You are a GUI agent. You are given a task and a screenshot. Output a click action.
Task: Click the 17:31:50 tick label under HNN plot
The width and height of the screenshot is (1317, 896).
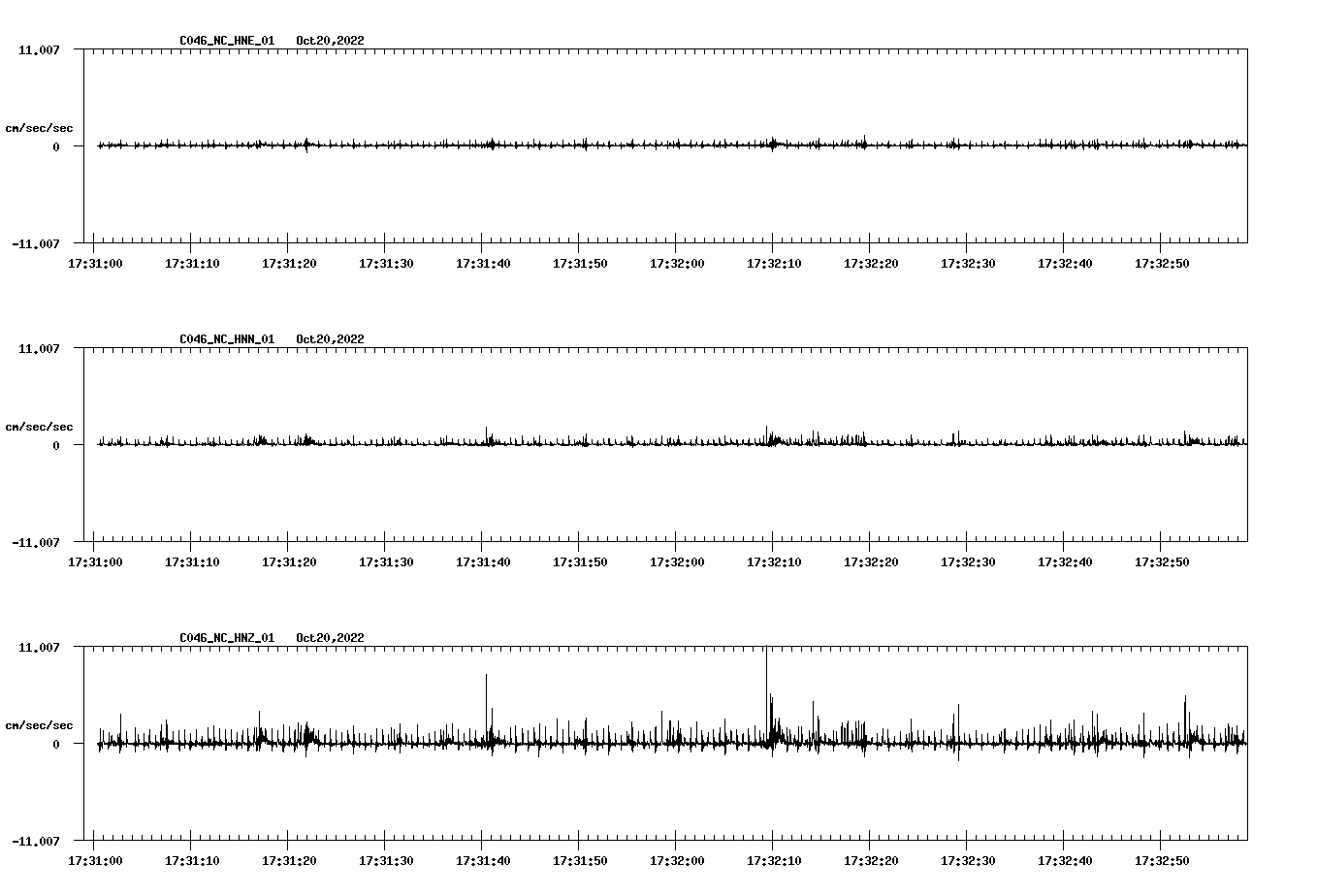[x=580, y=562]
